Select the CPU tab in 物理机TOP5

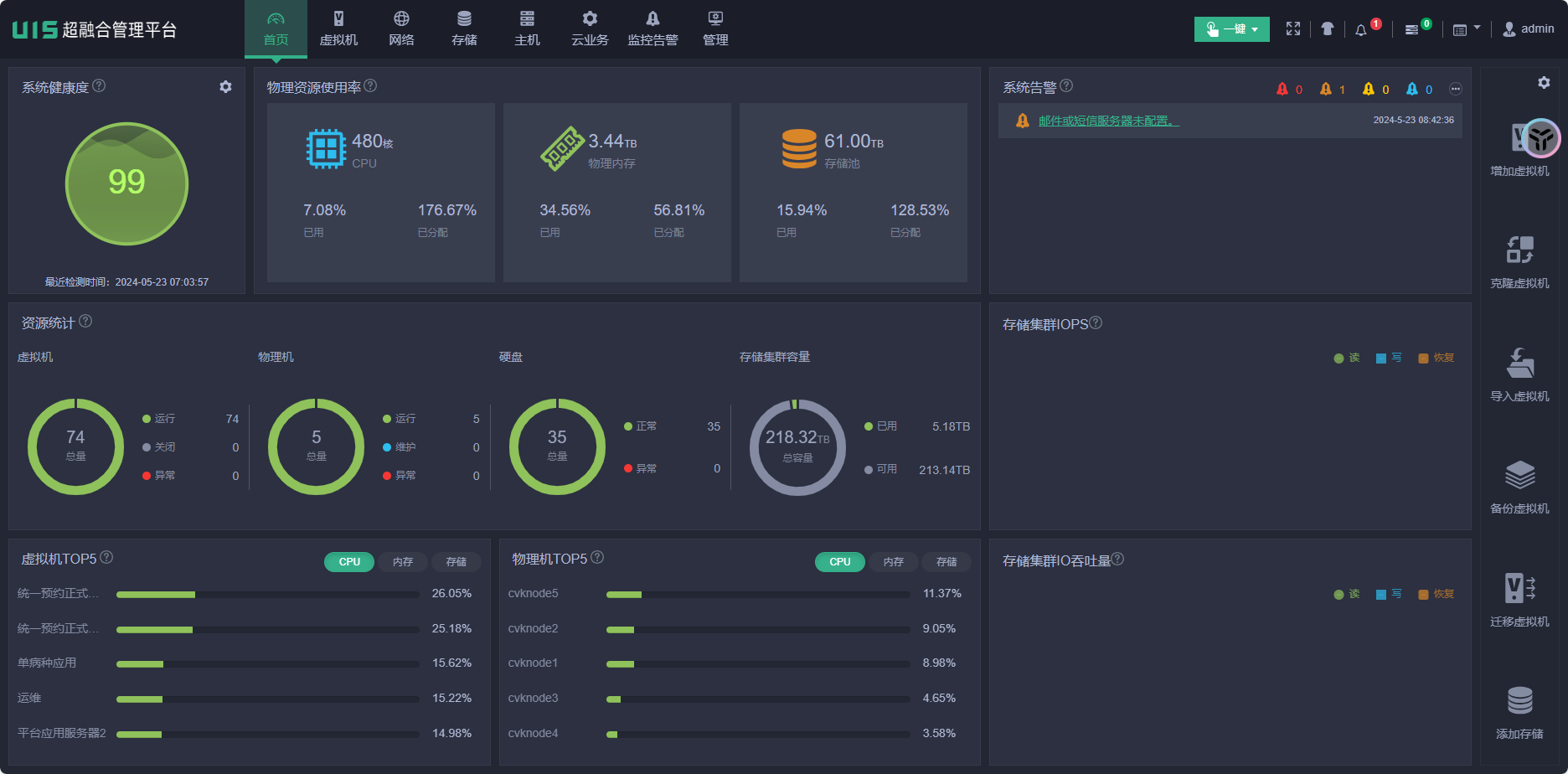[x=840, y=562]
